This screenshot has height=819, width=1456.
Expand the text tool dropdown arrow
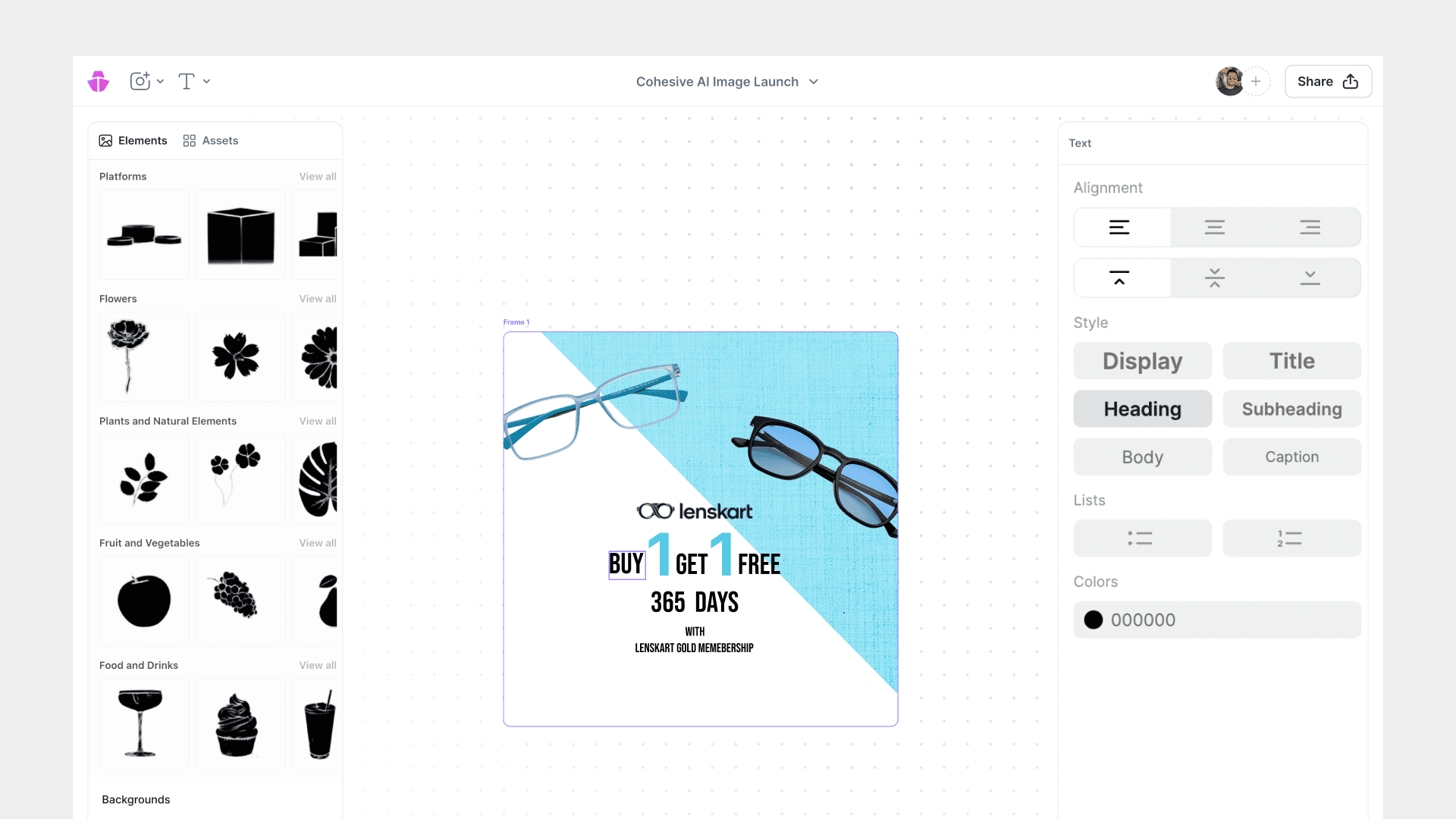[x=206, y=81]
